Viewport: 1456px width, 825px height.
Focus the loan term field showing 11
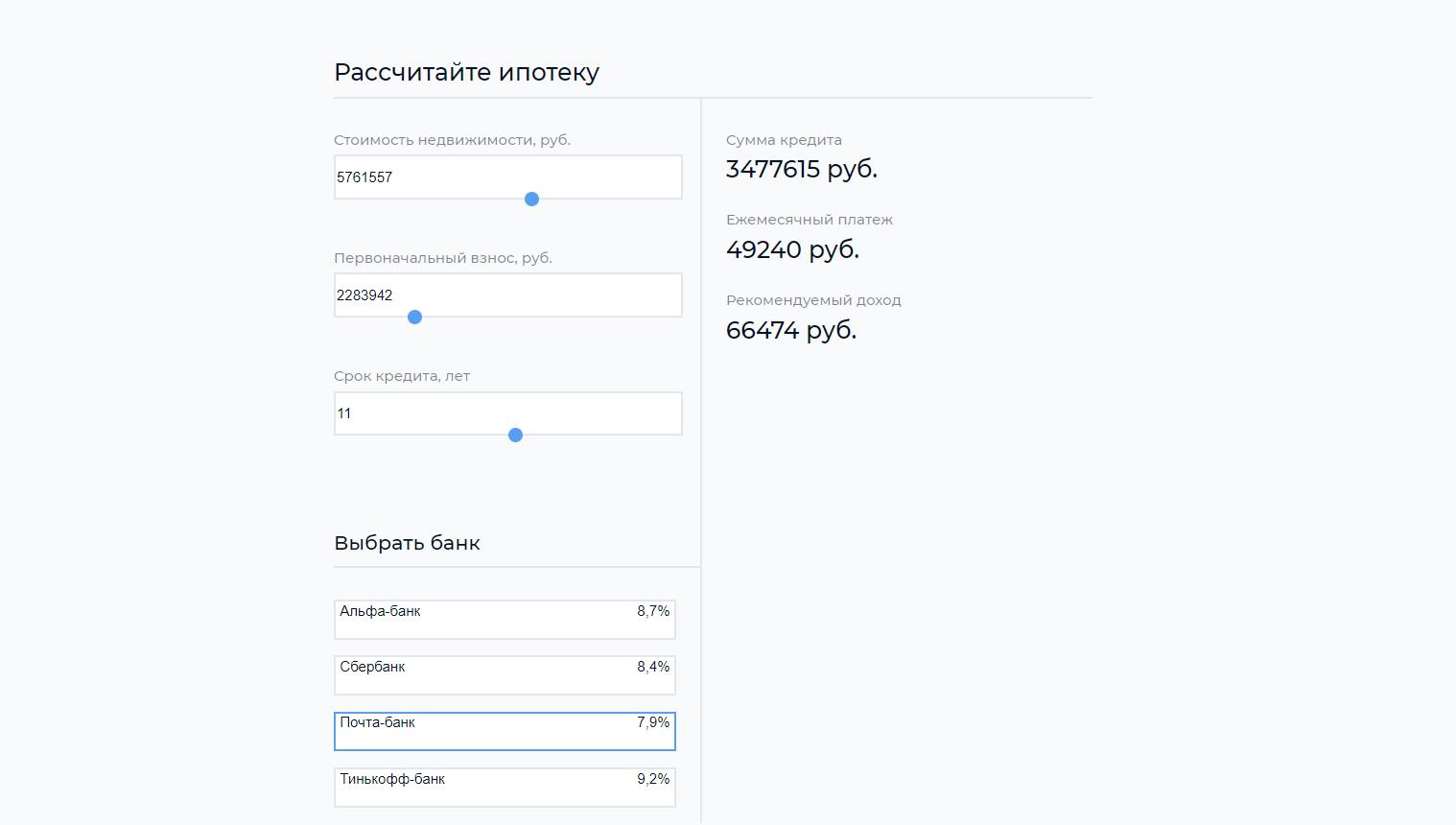[x=507, y=412]
